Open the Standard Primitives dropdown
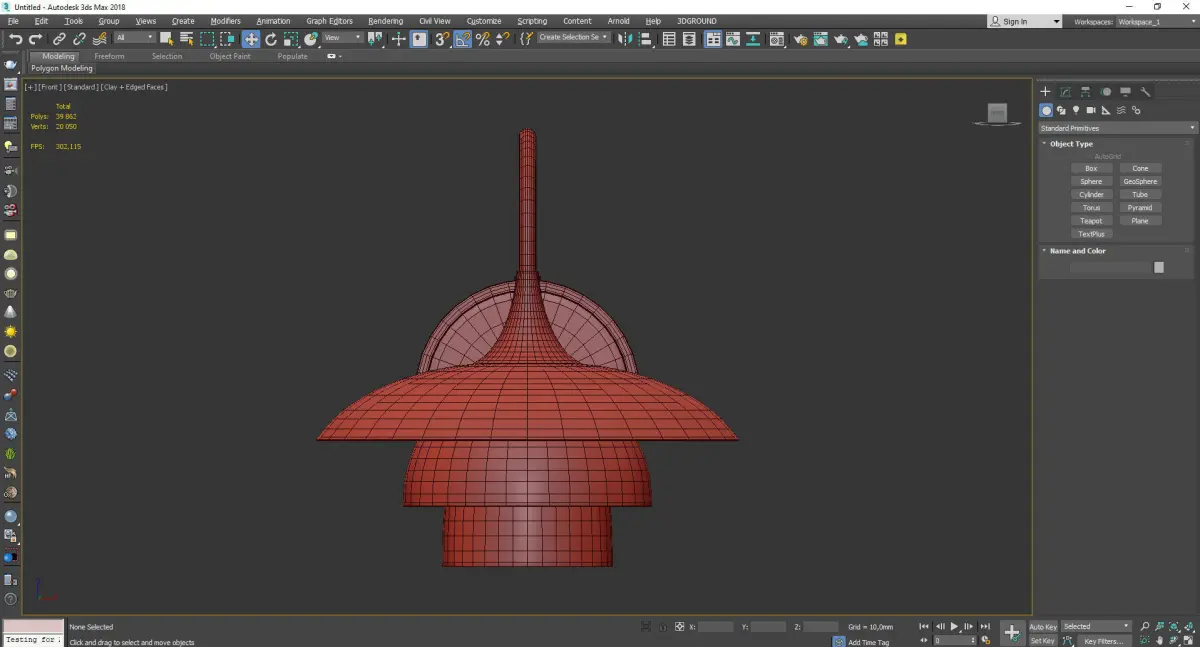 [x=1117, y=128]
